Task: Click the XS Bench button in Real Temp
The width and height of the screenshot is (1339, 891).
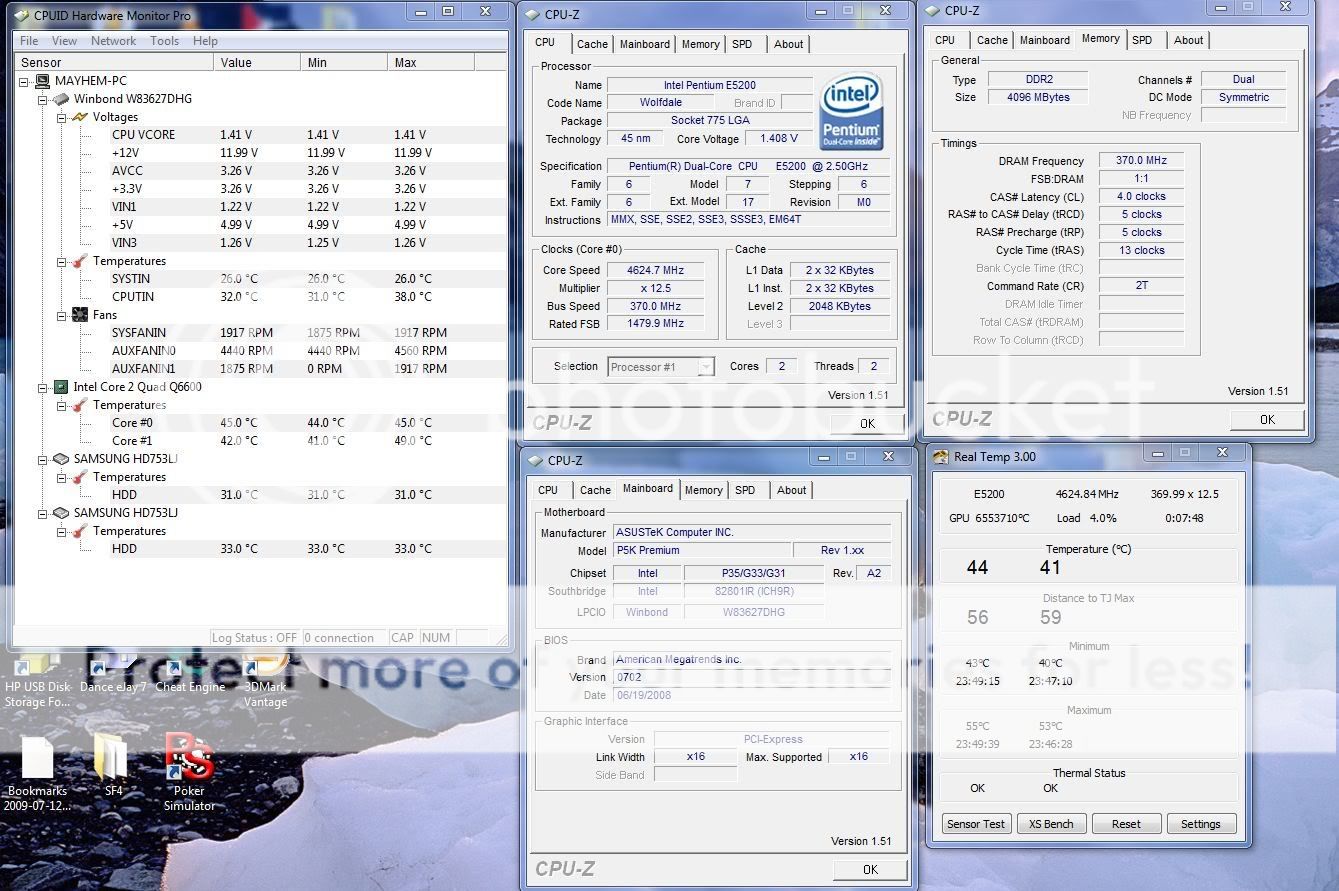Action: point(1051,824)
